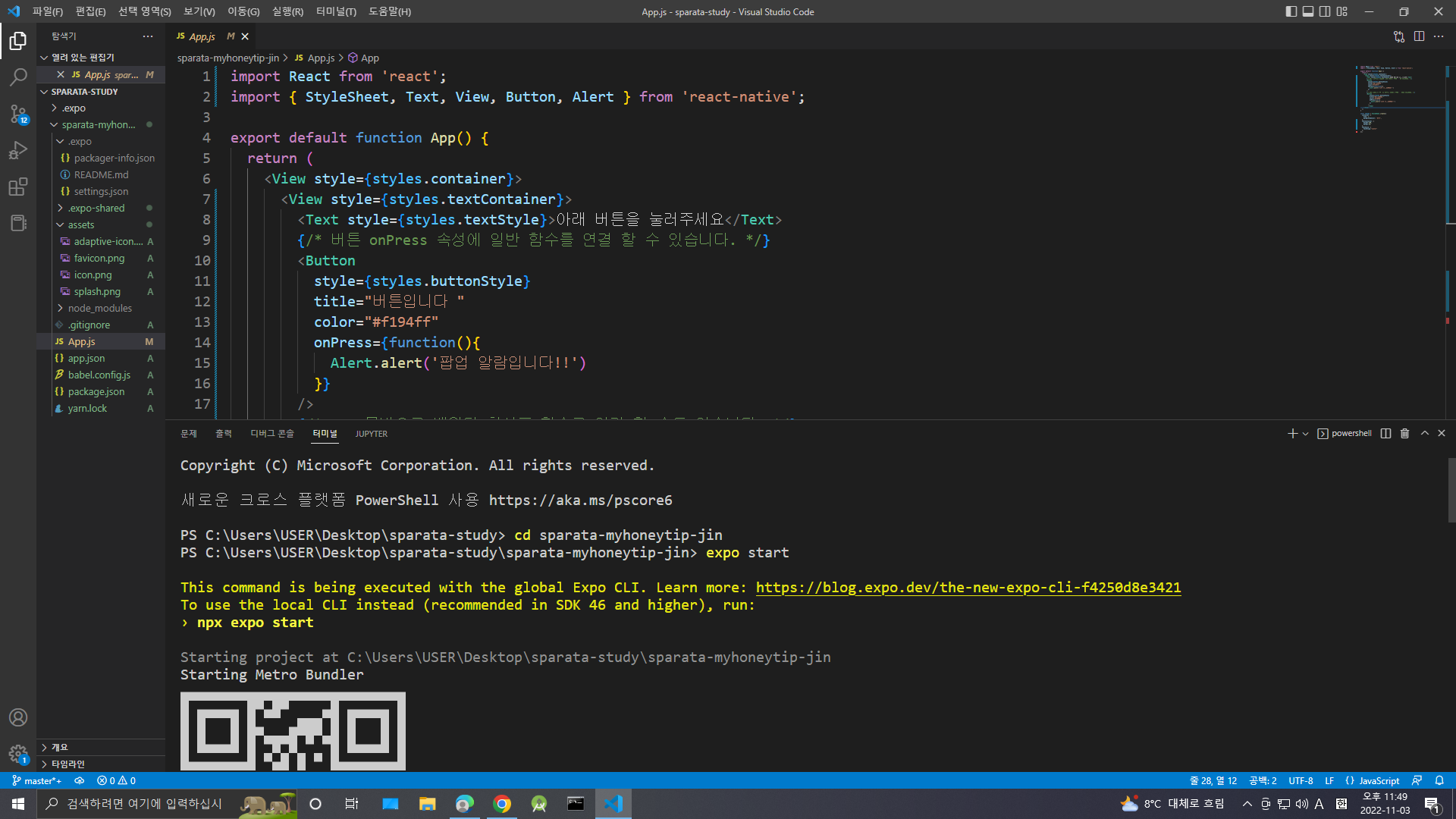Screen dimensions: 1456x819
Task: Open the Manage gear menu
Action: tap(18, 754)
